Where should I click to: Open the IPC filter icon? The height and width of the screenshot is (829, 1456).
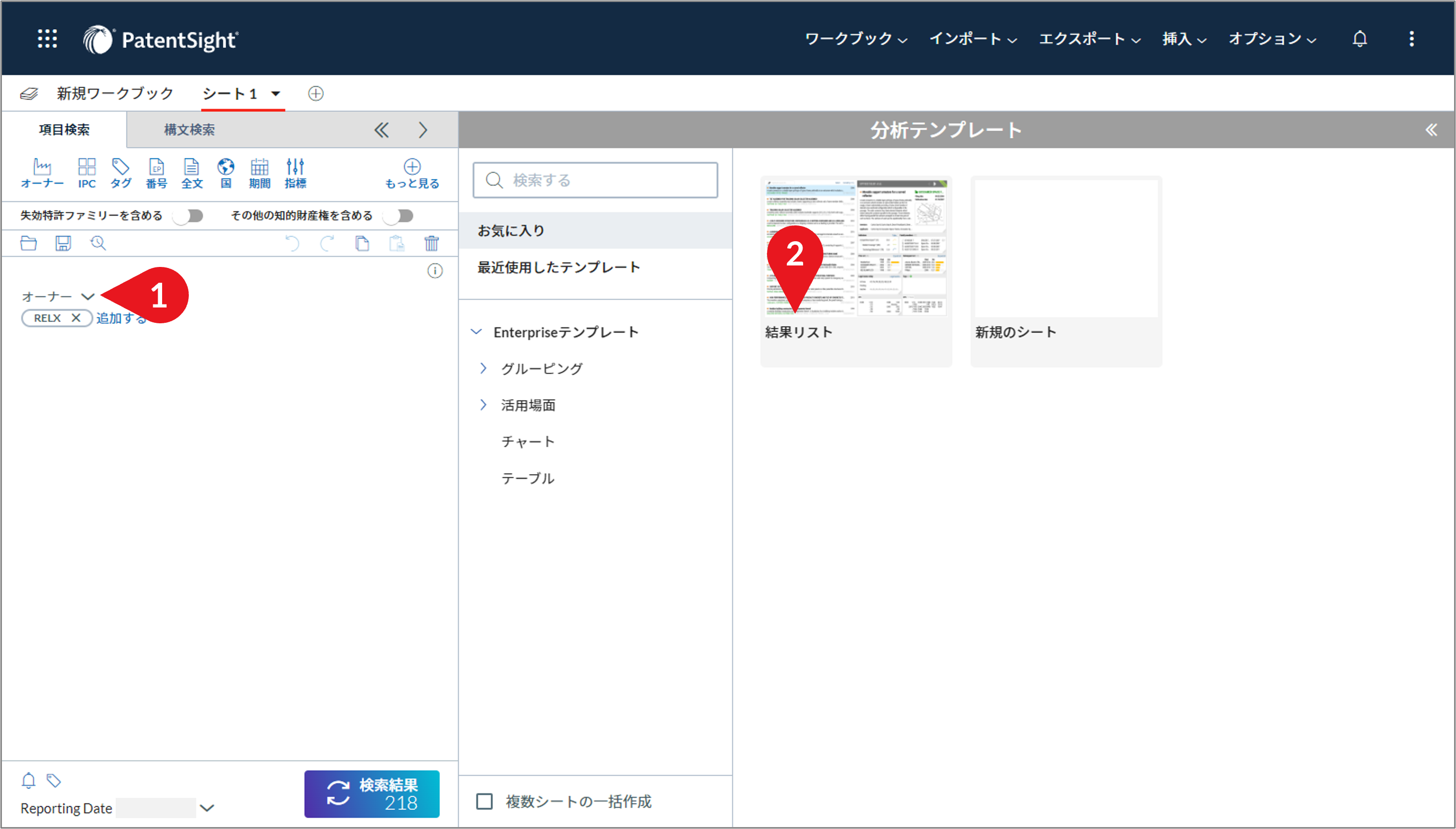click(86, 171)
